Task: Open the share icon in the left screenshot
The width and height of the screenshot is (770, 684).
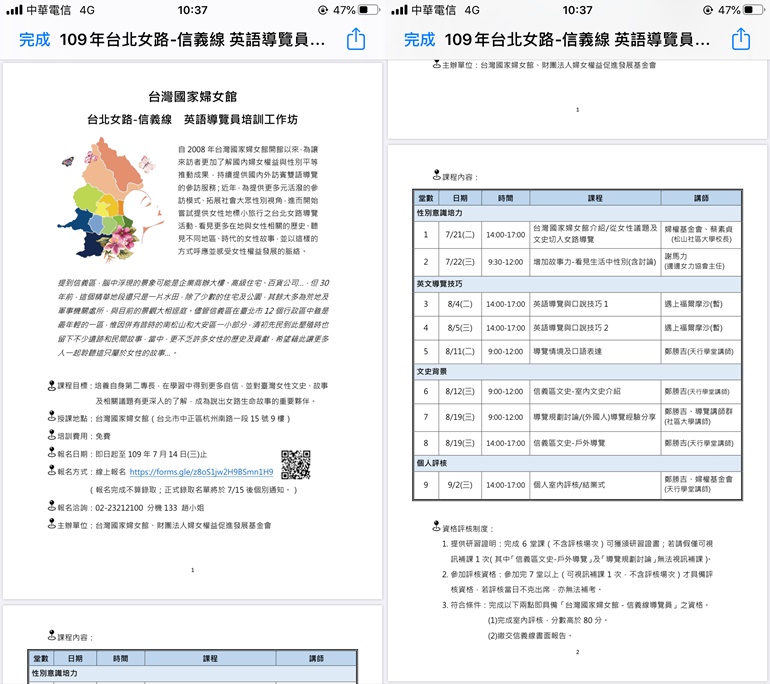Action: 356,39
